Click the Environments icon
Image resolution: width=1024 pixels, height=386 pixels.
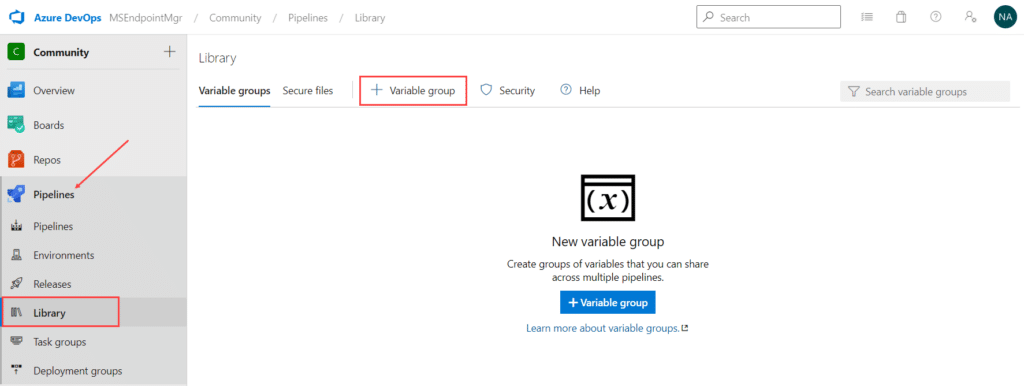click(17, 255)
